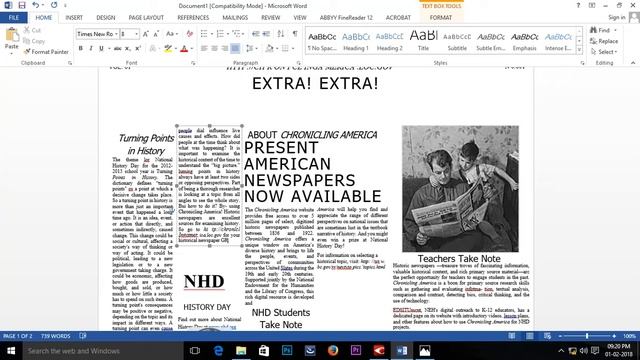Viewport: 640px width, 360px height.
Task: Justify the paragraph text
Action: click(x=235, y=49)
